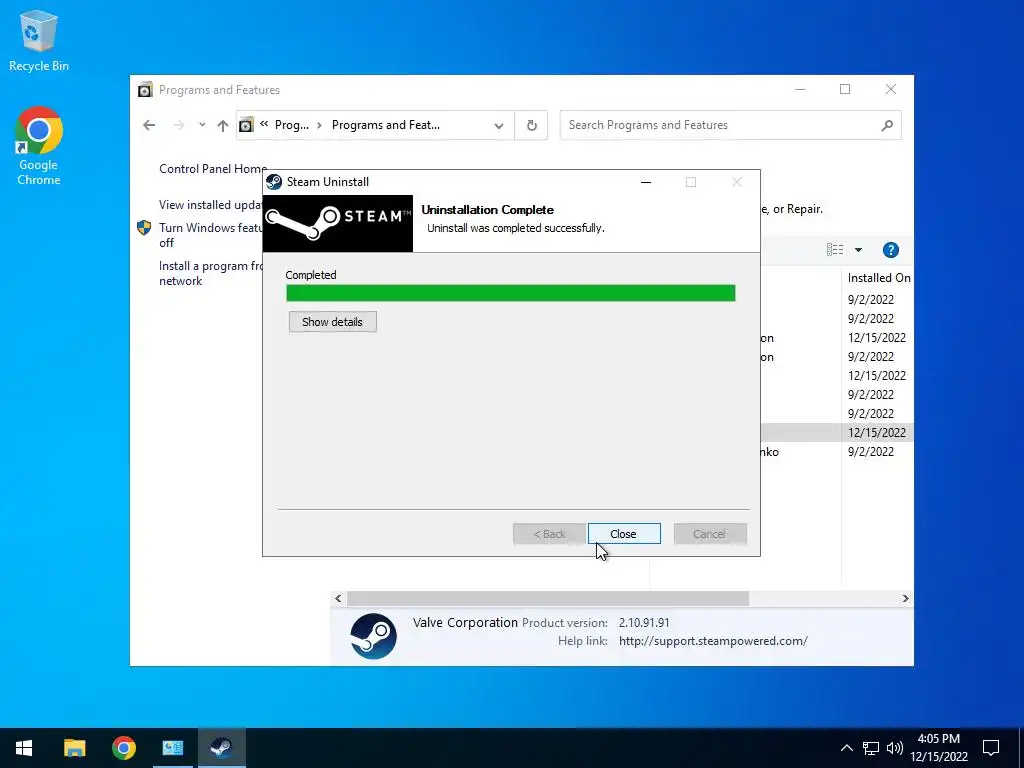Click the Programs and Feat... breadcrumb segment

(386, 125)
